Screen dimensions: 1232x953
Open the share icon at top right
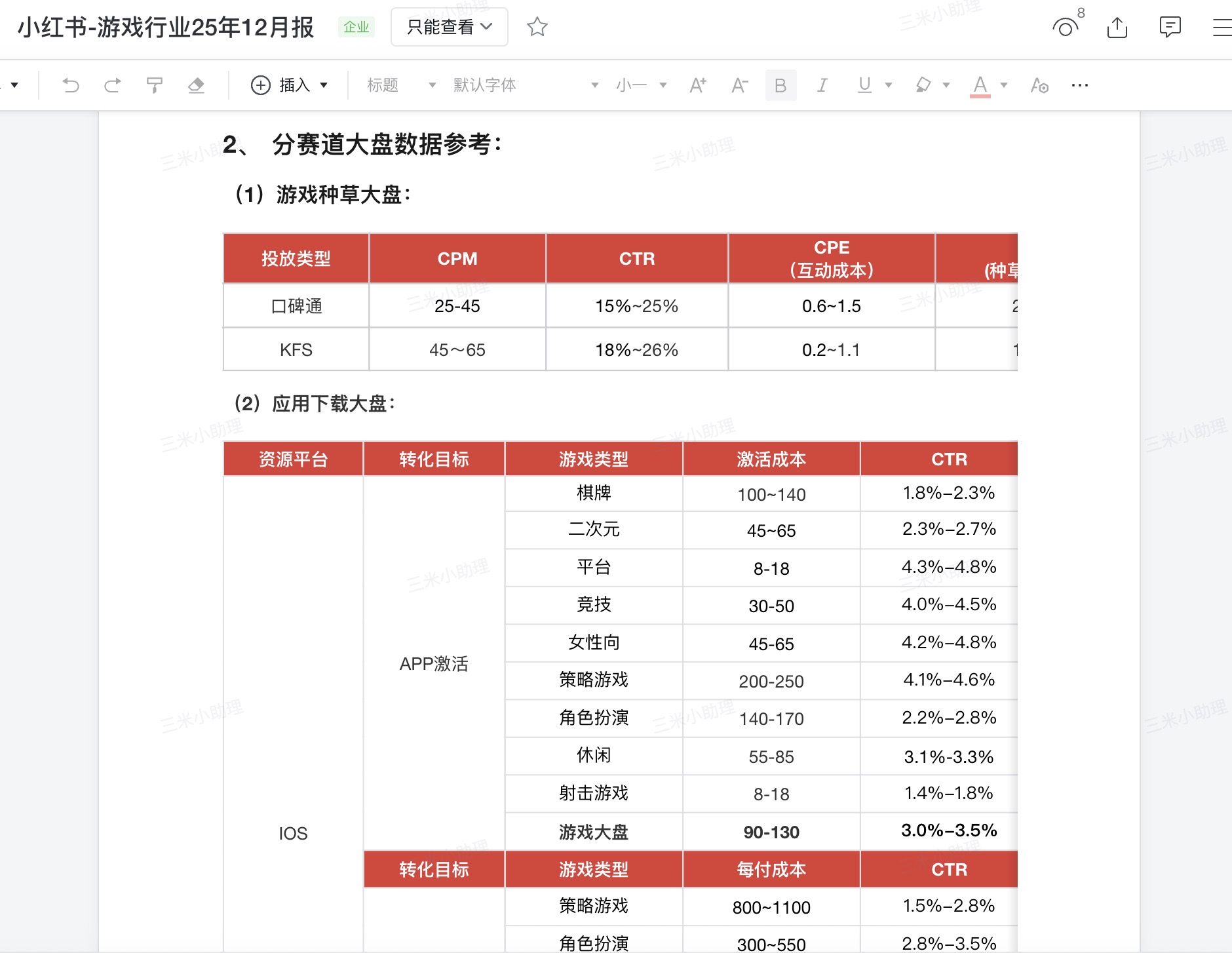click(x=1118, y=27)
